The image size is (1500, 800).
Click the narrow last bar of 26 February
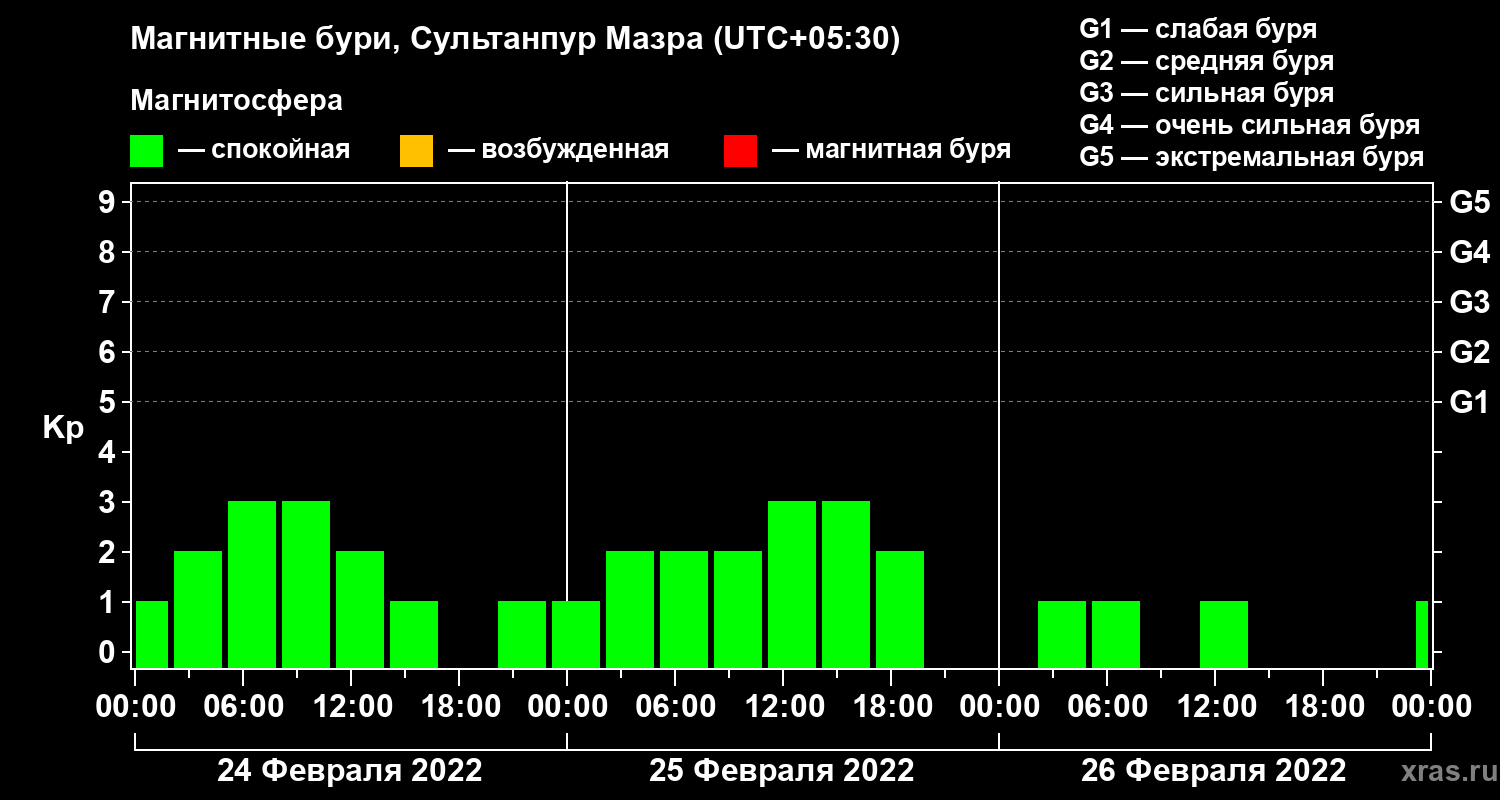[x=1422, y=635]
